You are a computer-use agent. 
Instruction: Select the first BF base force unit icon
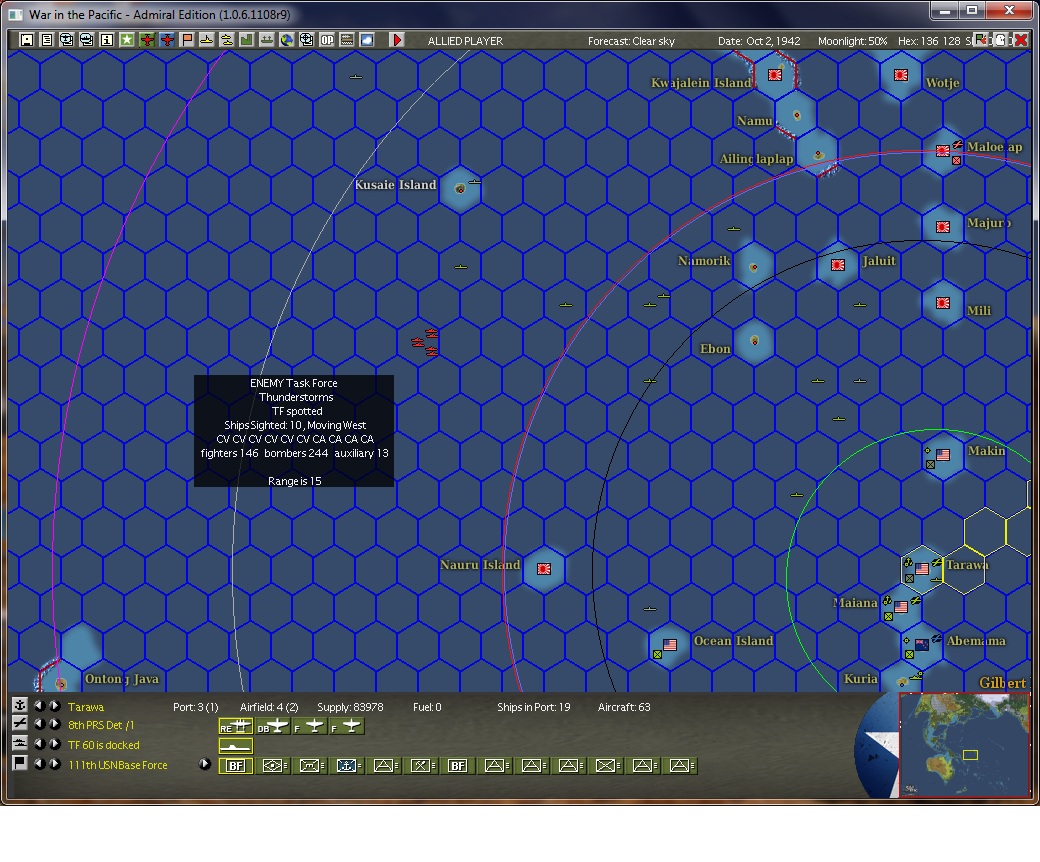pos(235,766)
